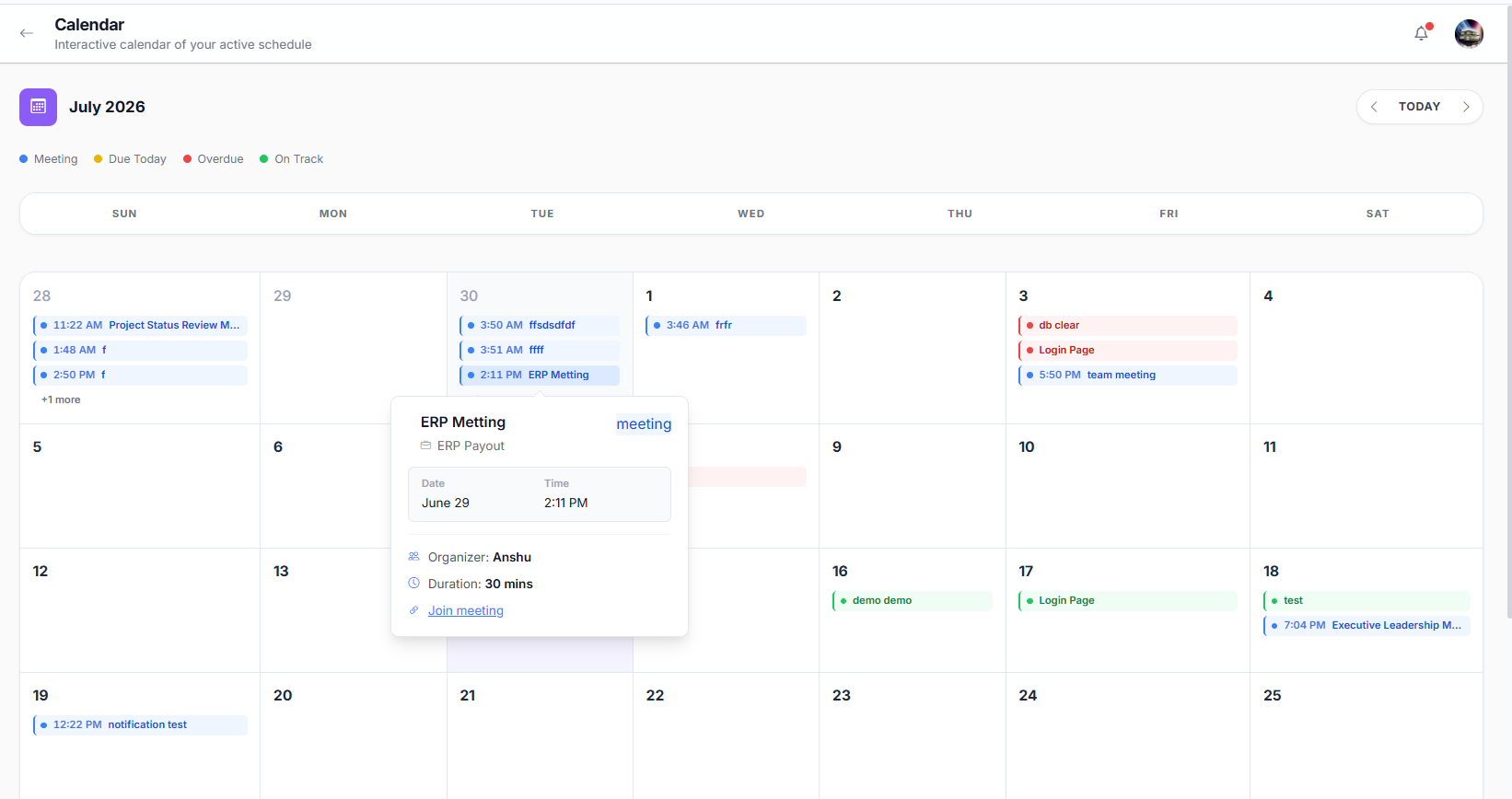Open Executive Leadership M... event
Screen dimensions: 1512x799
pyautogui.click(x=1367, y=625)
